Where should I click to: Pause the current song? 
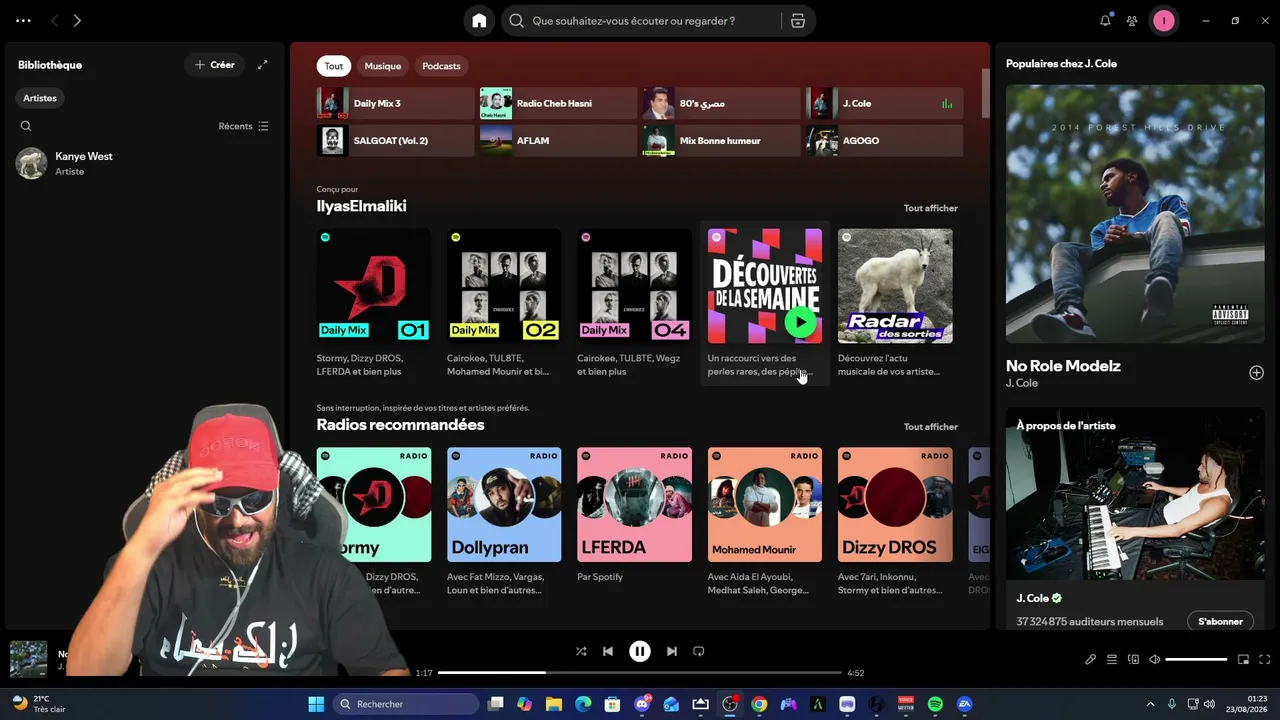pos(640,651)
